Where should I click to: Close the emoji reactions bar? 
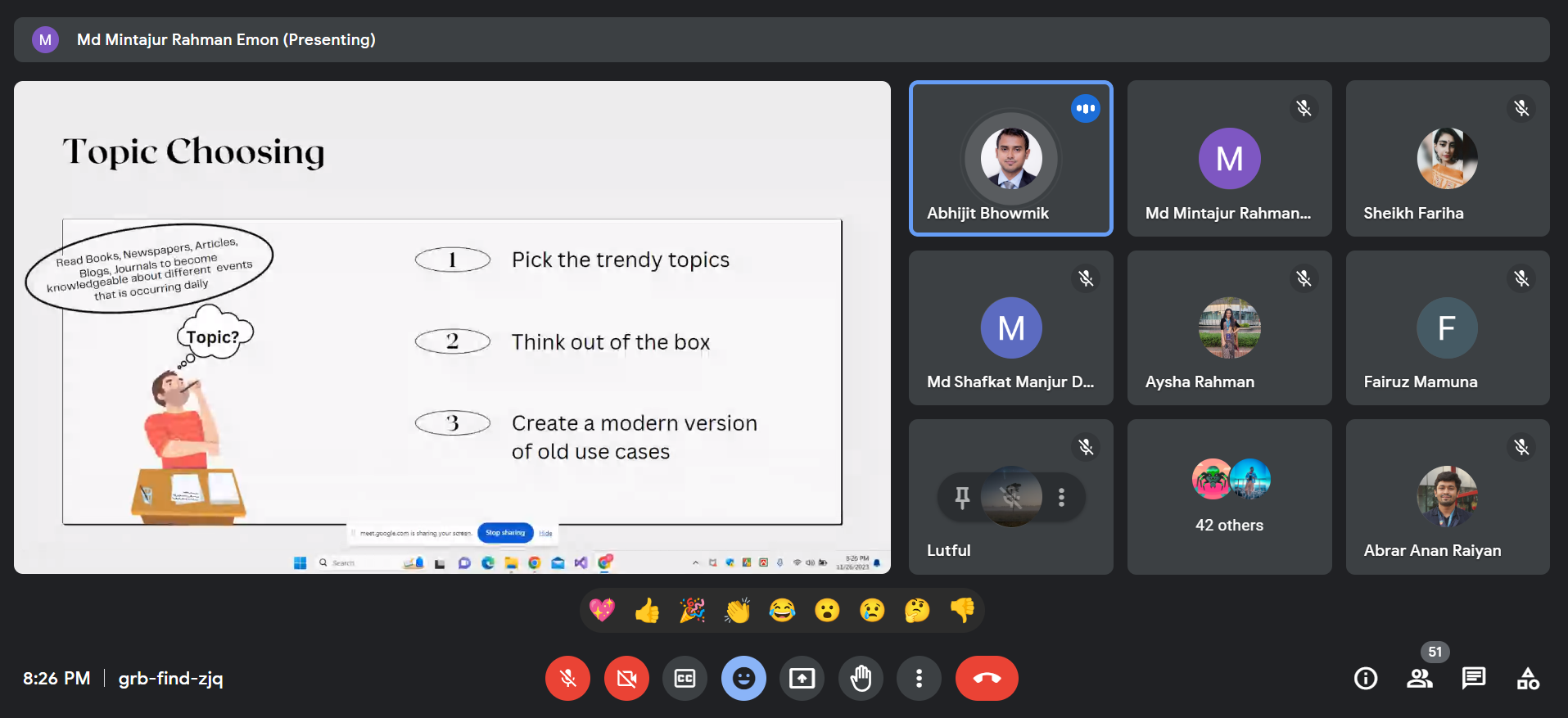point(743,678)
